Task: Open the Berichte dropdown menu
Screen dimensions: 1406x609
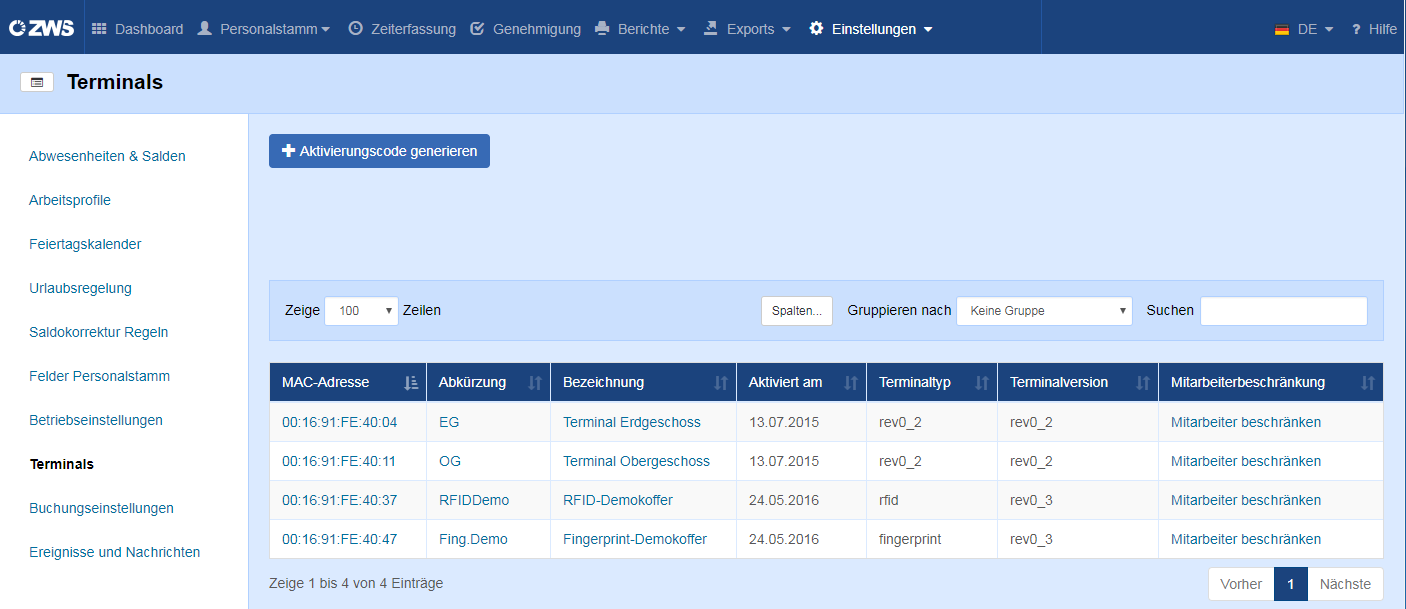Action: tap(640, 29)
